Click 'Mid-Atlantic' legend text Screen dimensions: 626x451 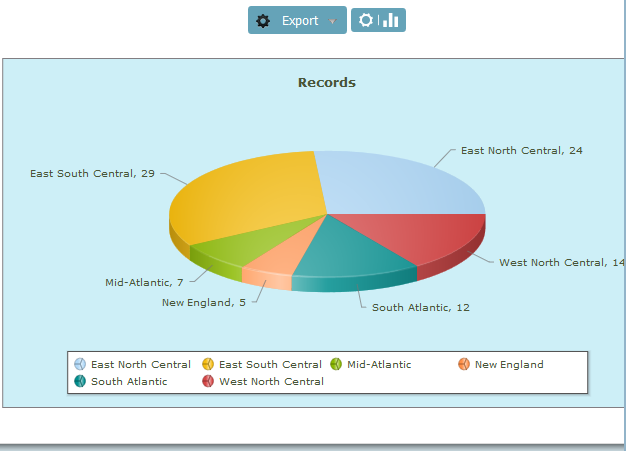pos(379,364)
